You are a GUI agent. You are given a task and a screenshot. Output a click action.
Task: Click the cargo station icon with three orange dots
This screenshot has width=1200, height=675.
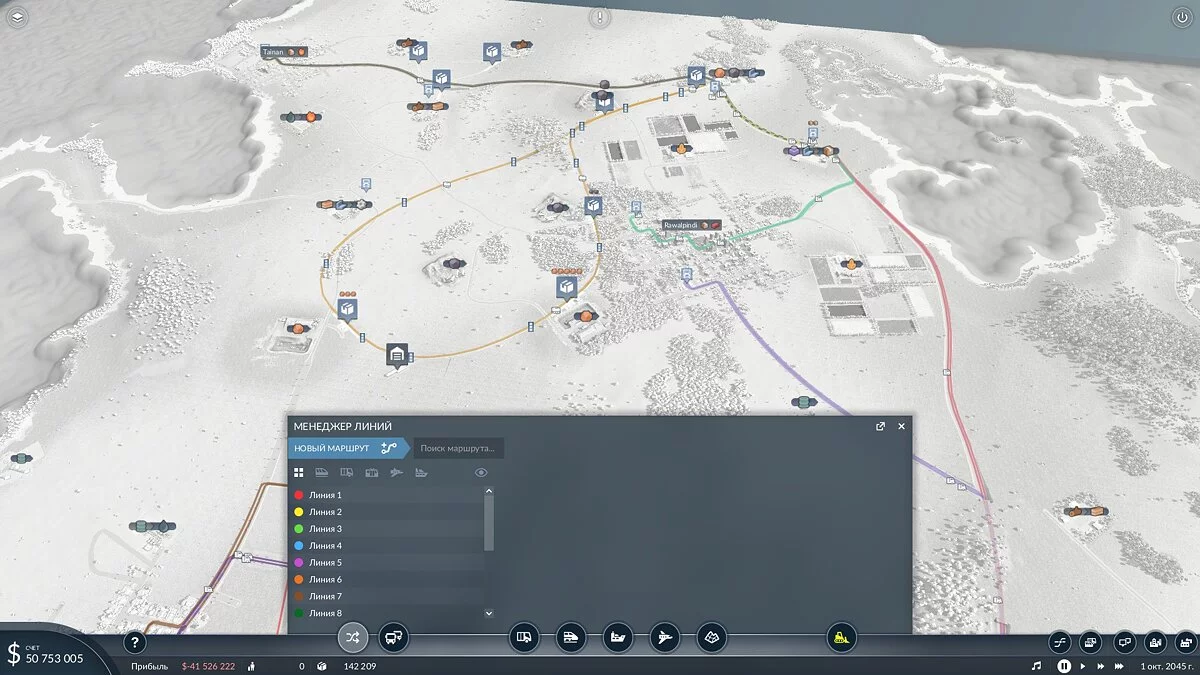click(347, 309)
